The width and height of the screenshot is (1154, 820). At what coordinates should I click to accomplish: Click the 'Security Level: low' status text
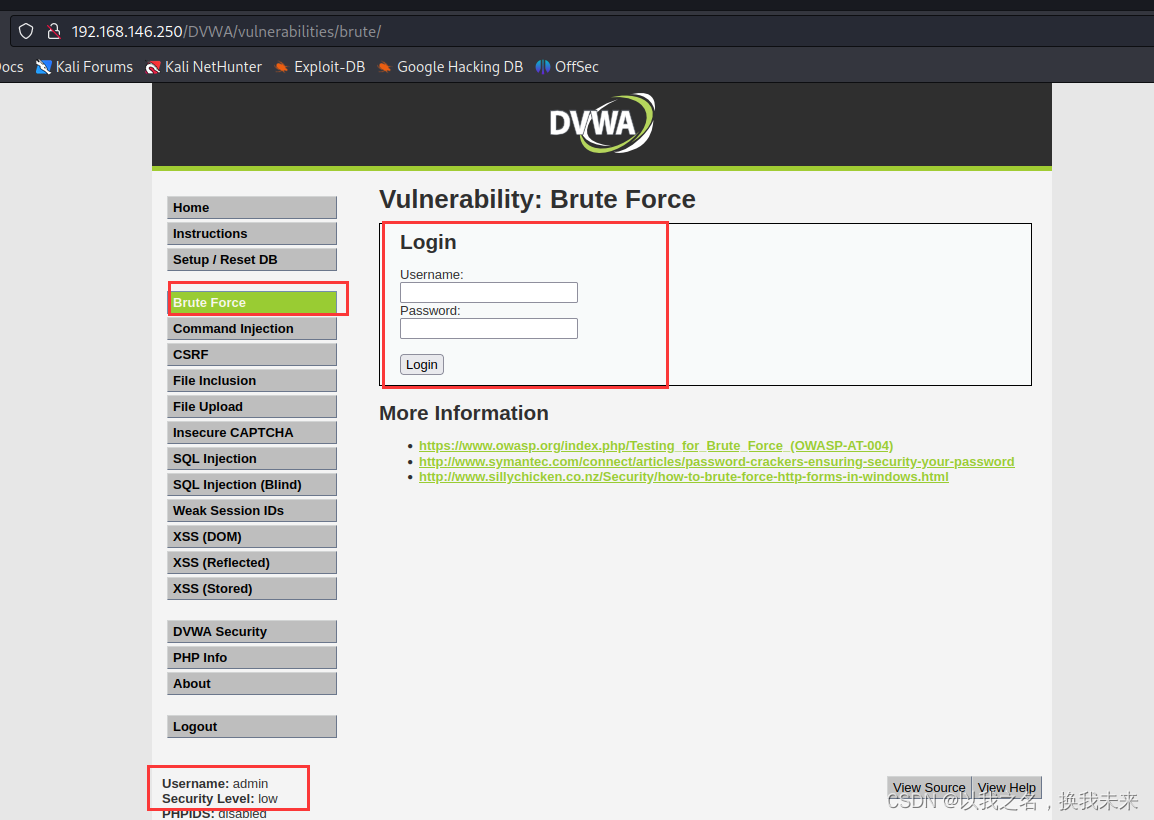pos(220,799)
